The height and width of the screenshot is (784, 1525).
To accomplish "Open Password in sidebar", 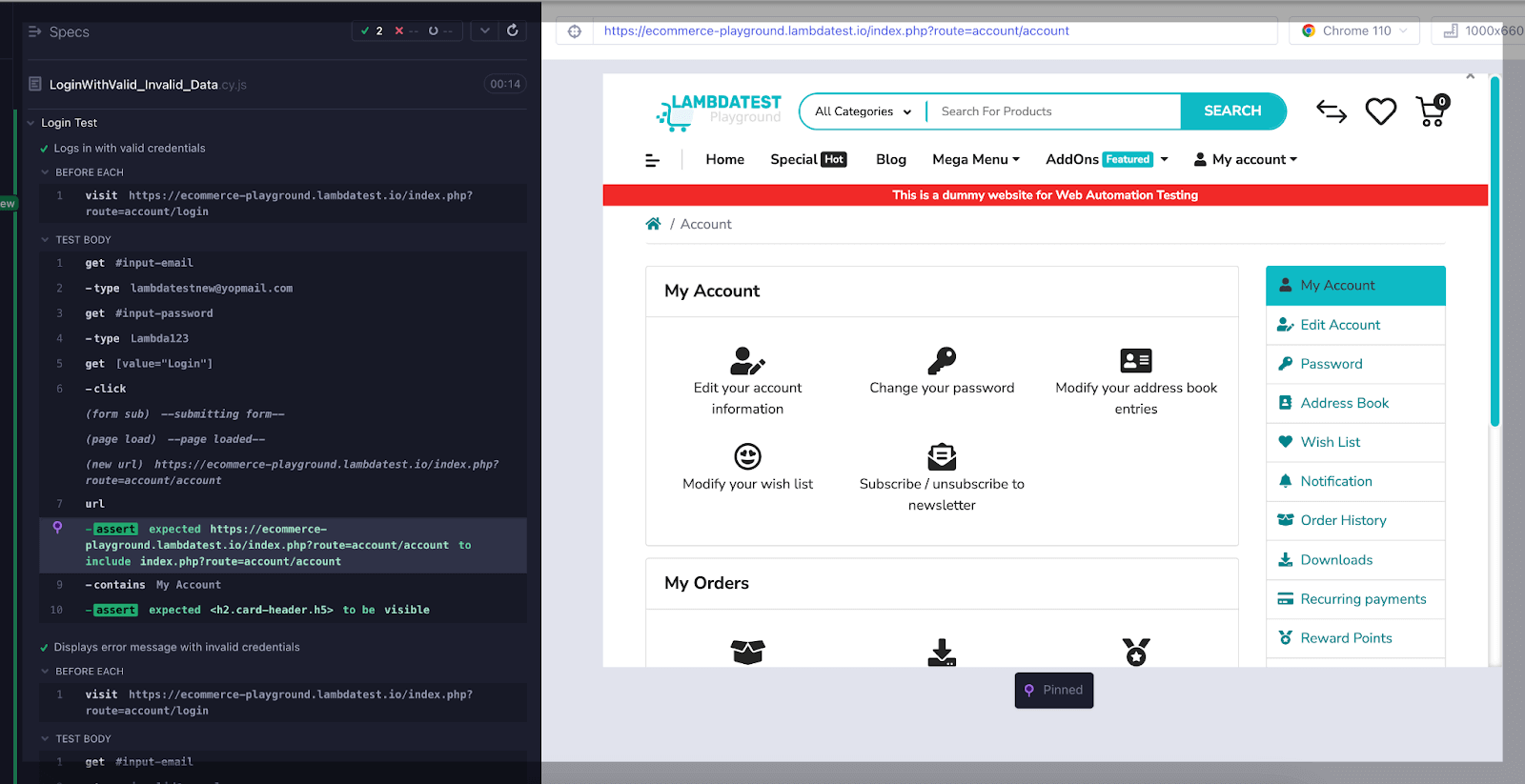I will point(1355,364).
